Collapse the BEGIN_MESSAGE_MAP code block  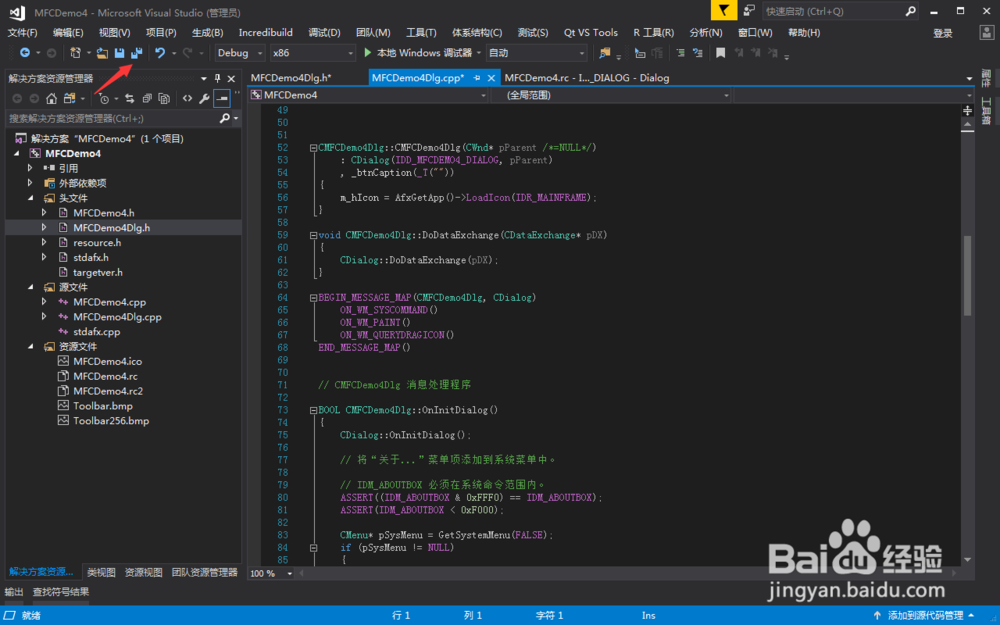(313, 298)
